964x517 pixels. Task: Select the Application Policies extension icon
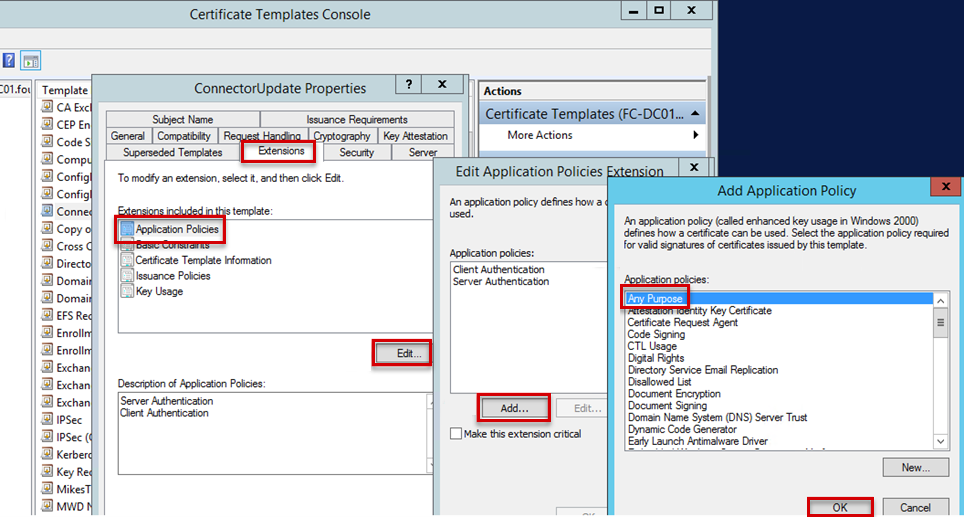click(126, 230)
